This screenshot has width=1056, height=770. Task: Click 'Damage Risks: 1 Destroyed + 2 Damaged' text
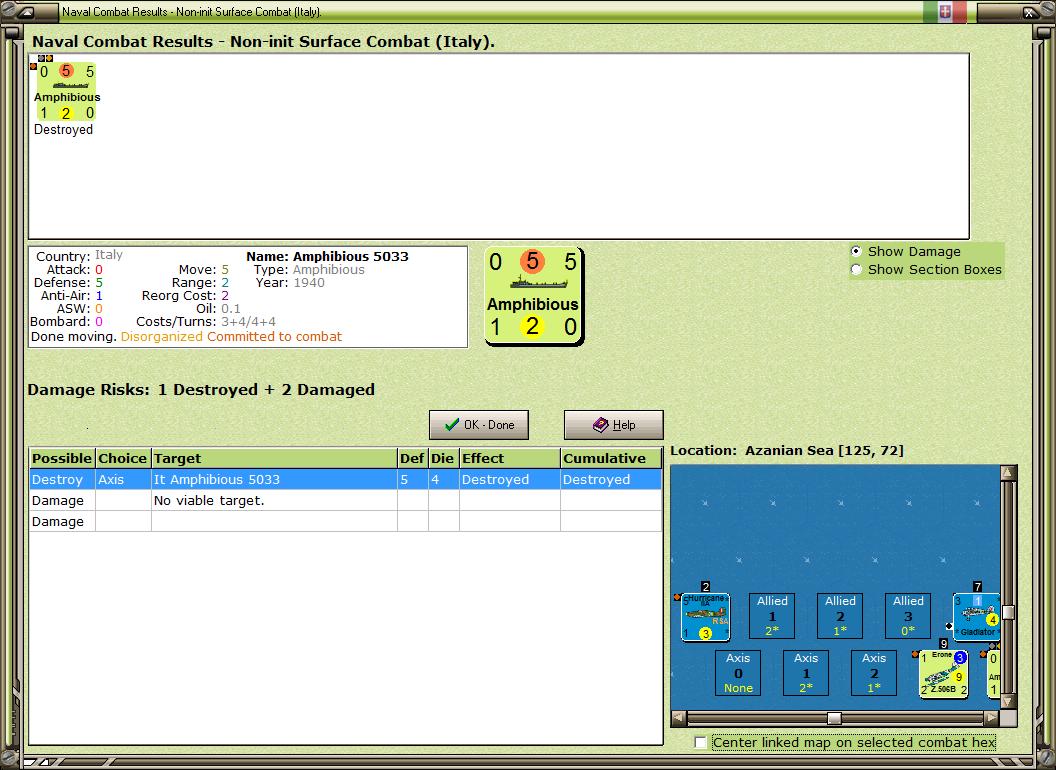coord(201,389)
